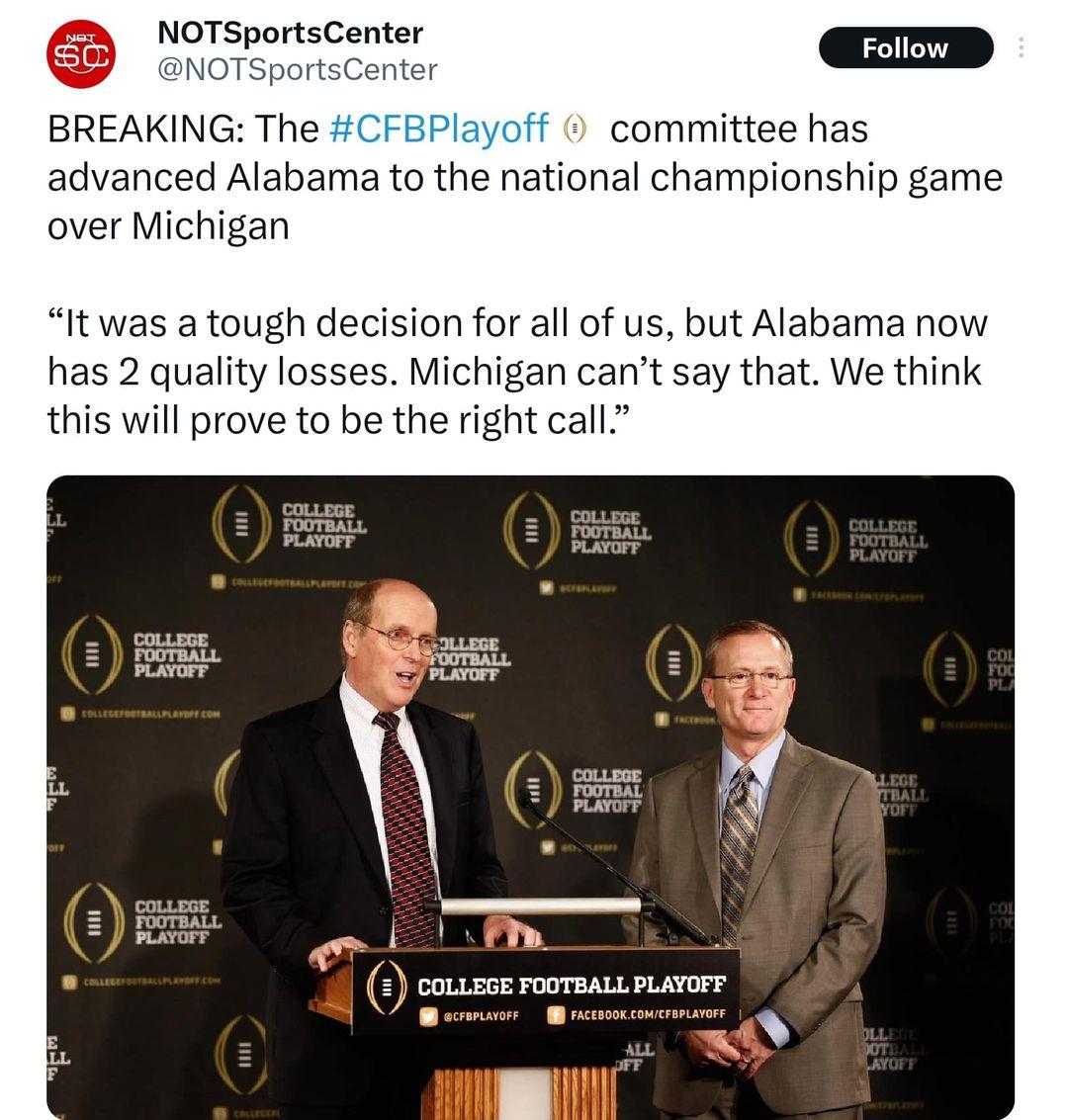Click the Twitter icon on the podium sign
The width and height of the screenshot is (1068, 1120).
point(428,1015)
